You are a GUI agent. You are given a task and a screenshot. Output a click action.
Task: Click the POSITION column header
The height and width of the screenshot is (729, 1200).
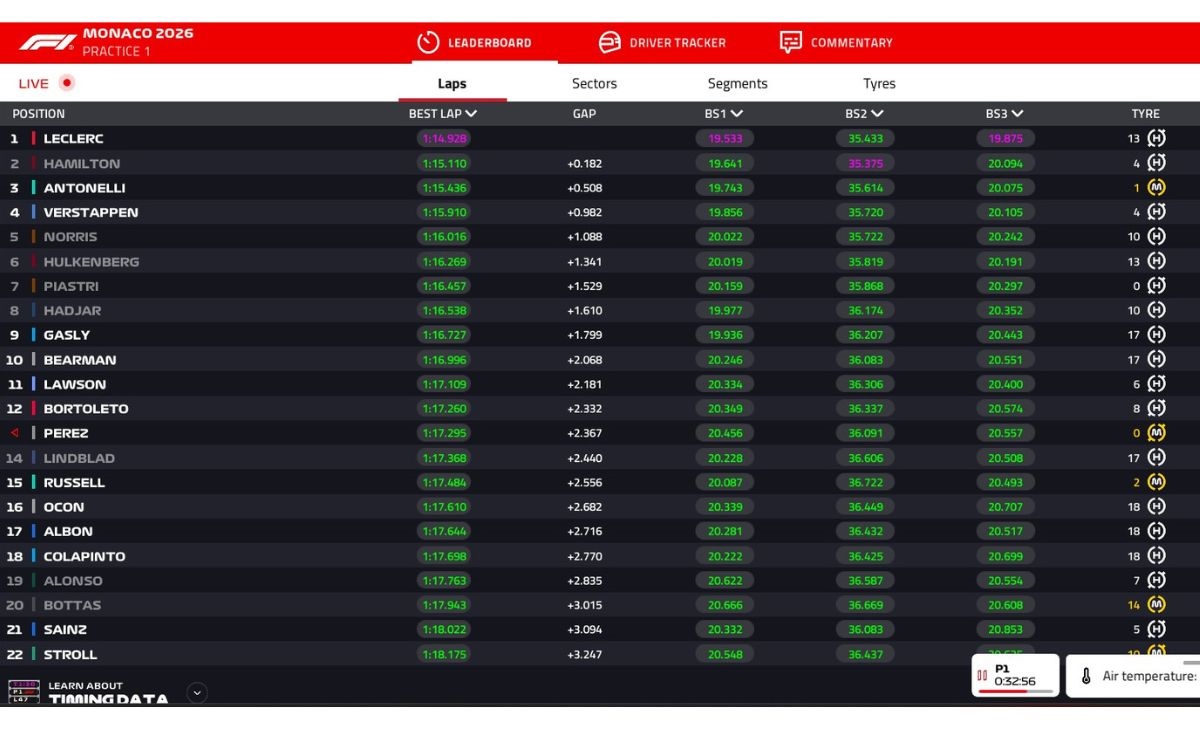(x=39, y=114)
